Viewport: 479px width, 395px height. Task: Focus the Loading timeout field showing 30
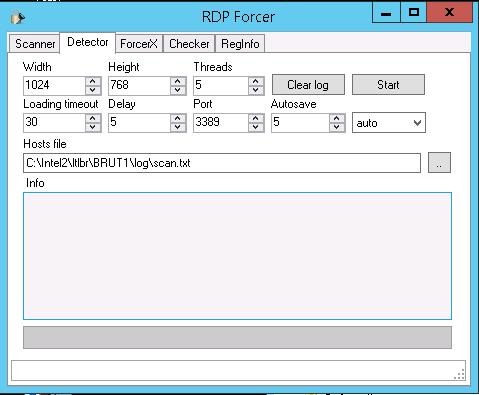(54, 122)
